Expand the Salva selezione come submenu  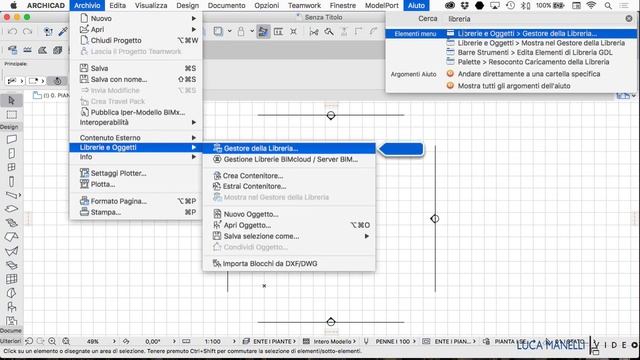click(x=289, y=236)
